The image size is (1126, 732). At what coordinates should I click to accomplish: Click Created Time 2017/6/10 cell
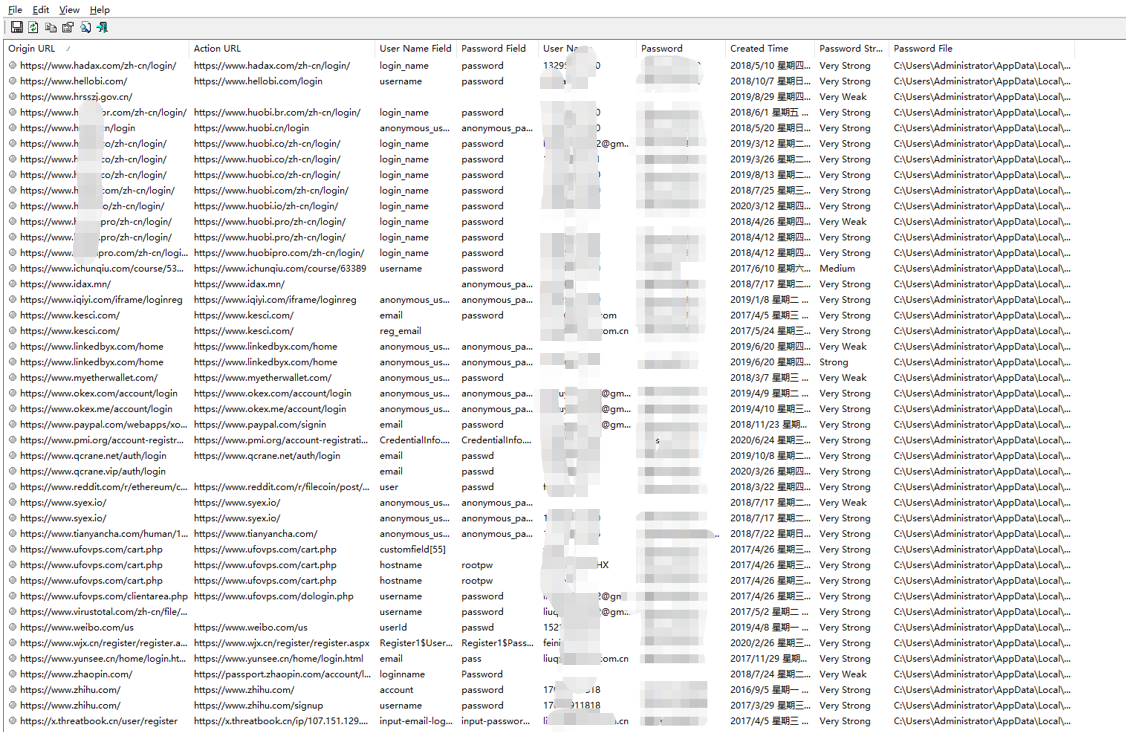771,268
